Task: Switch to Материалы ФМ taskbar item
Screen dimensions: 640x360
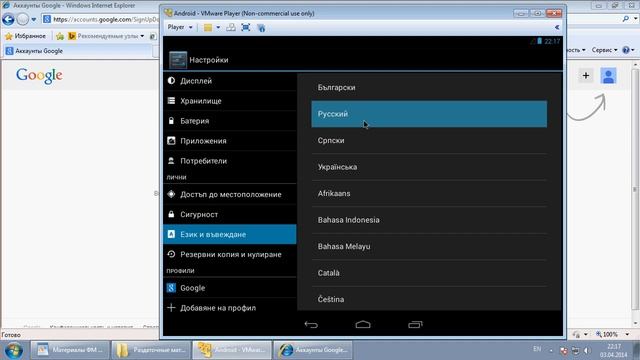Action: [71, 350]
